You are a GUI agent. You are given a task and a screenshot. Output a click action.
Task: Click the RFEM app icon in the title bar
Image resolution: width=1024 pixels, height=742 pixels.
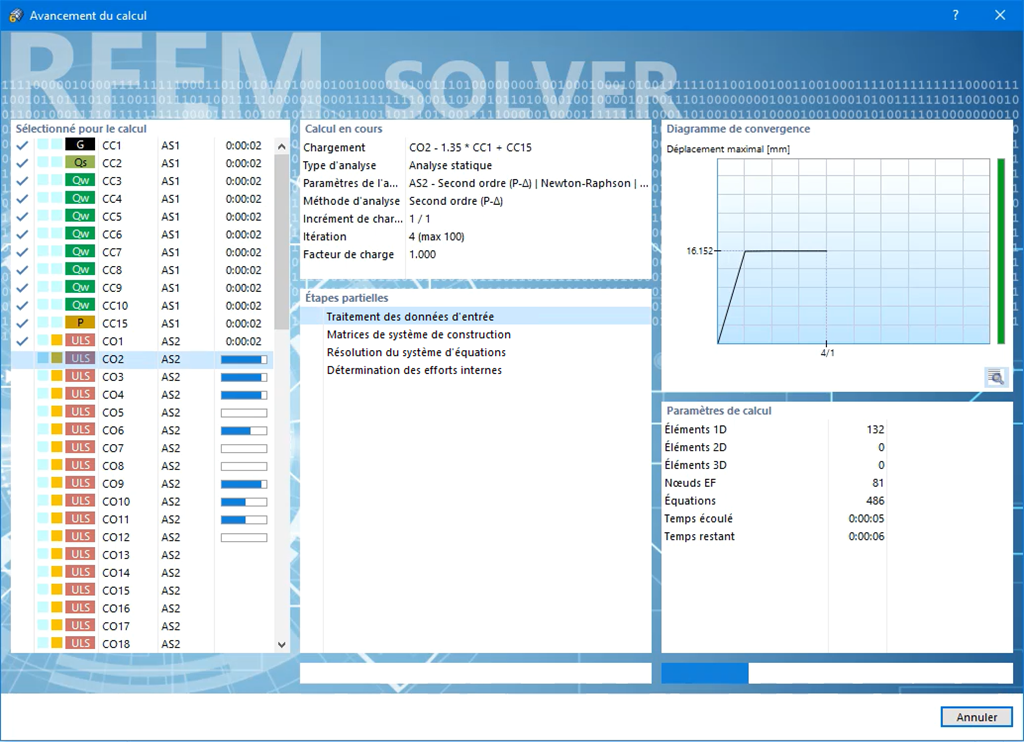[15, 15]
